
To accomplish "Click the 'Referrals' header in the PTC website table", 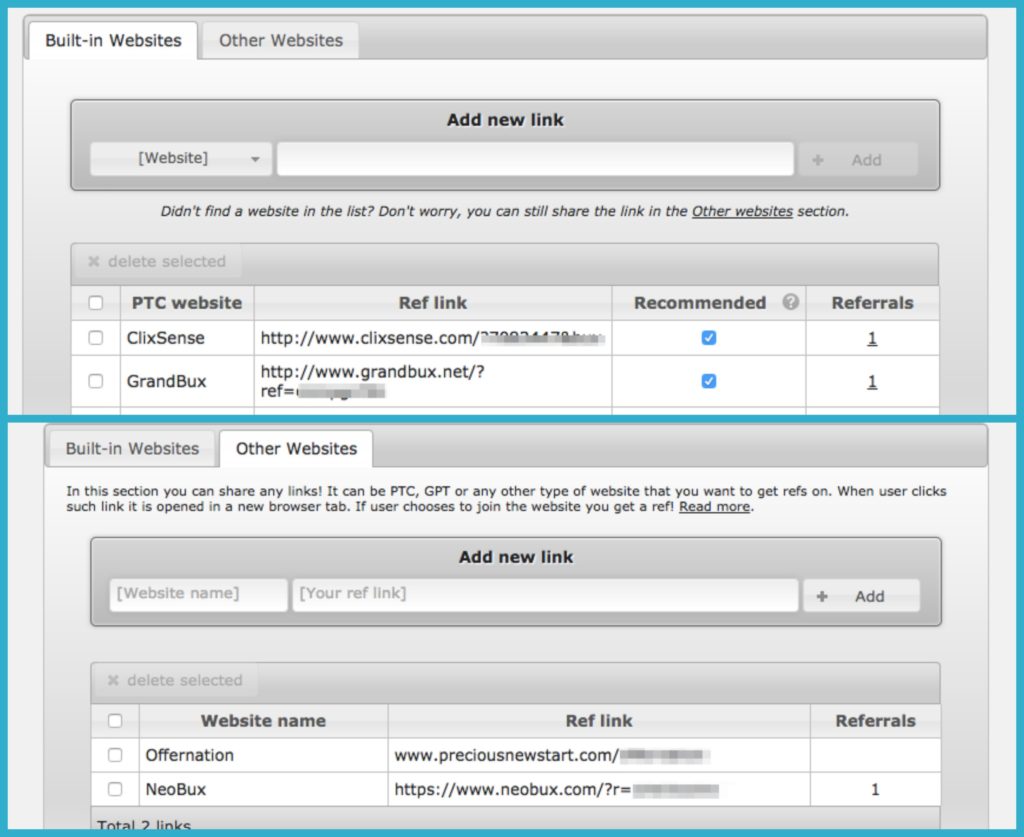I will [x=872, y=303].
